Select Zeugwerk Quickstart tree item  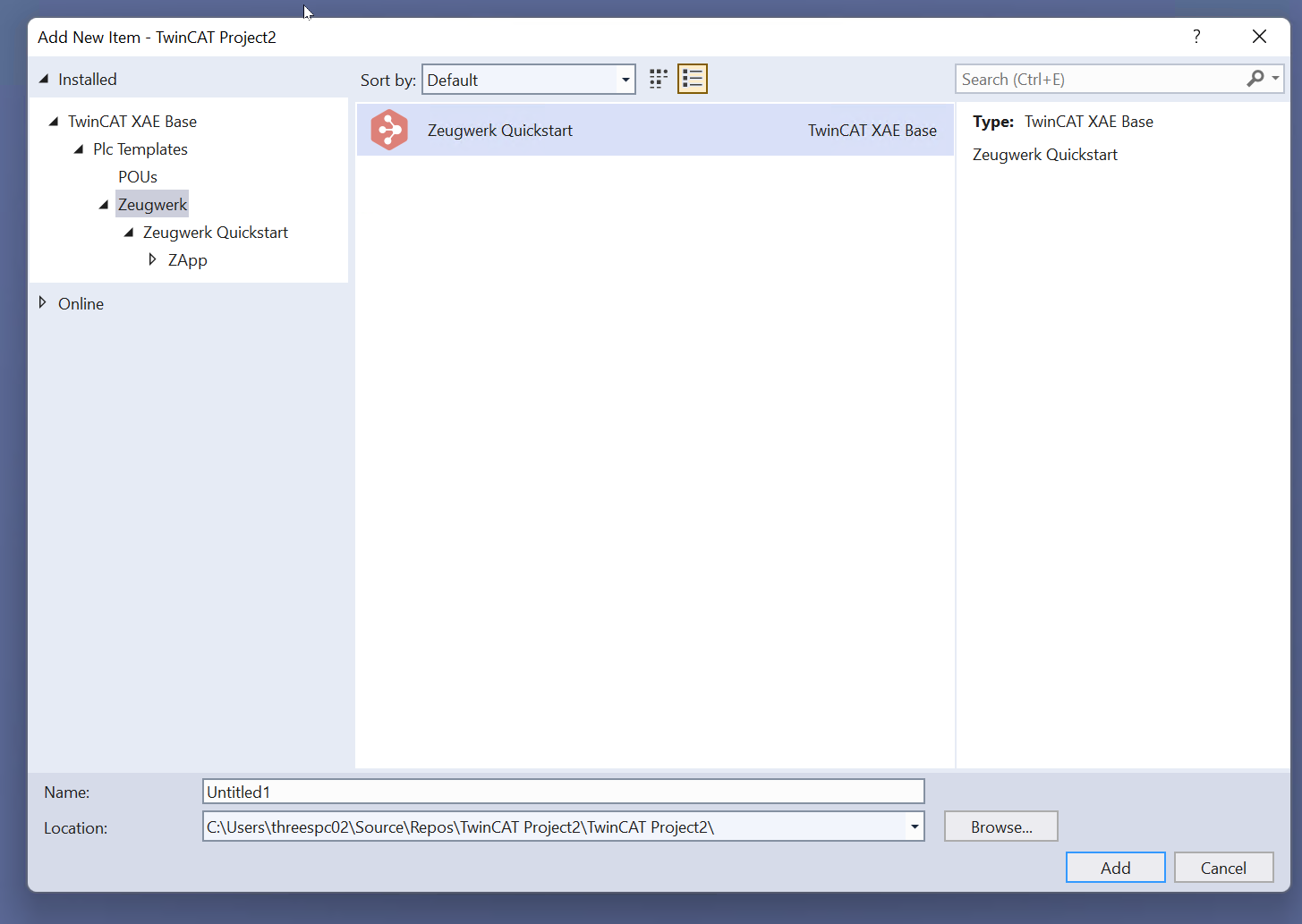(216, 232)
